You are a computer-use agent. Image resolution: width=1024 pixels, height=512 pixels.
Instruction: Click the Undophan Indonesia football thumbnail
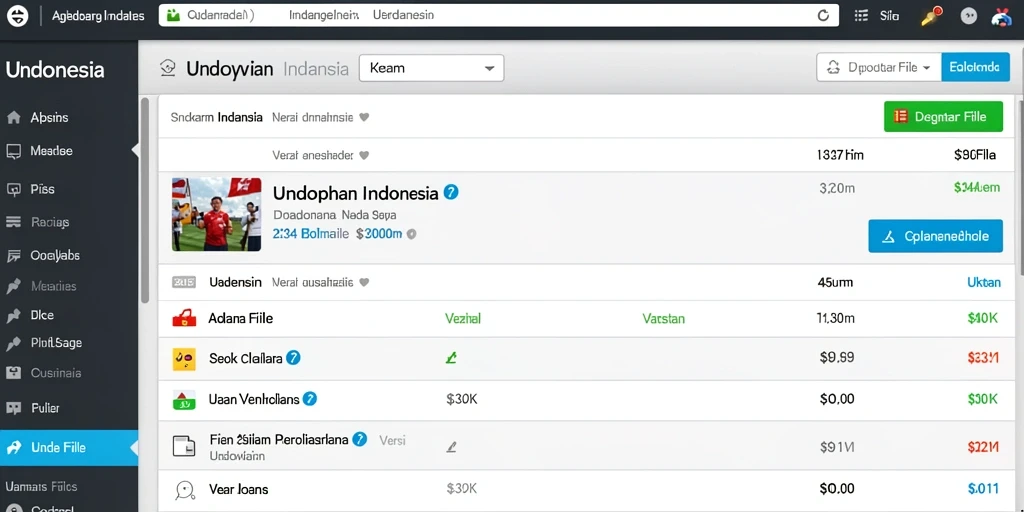(x=217, y=214)
